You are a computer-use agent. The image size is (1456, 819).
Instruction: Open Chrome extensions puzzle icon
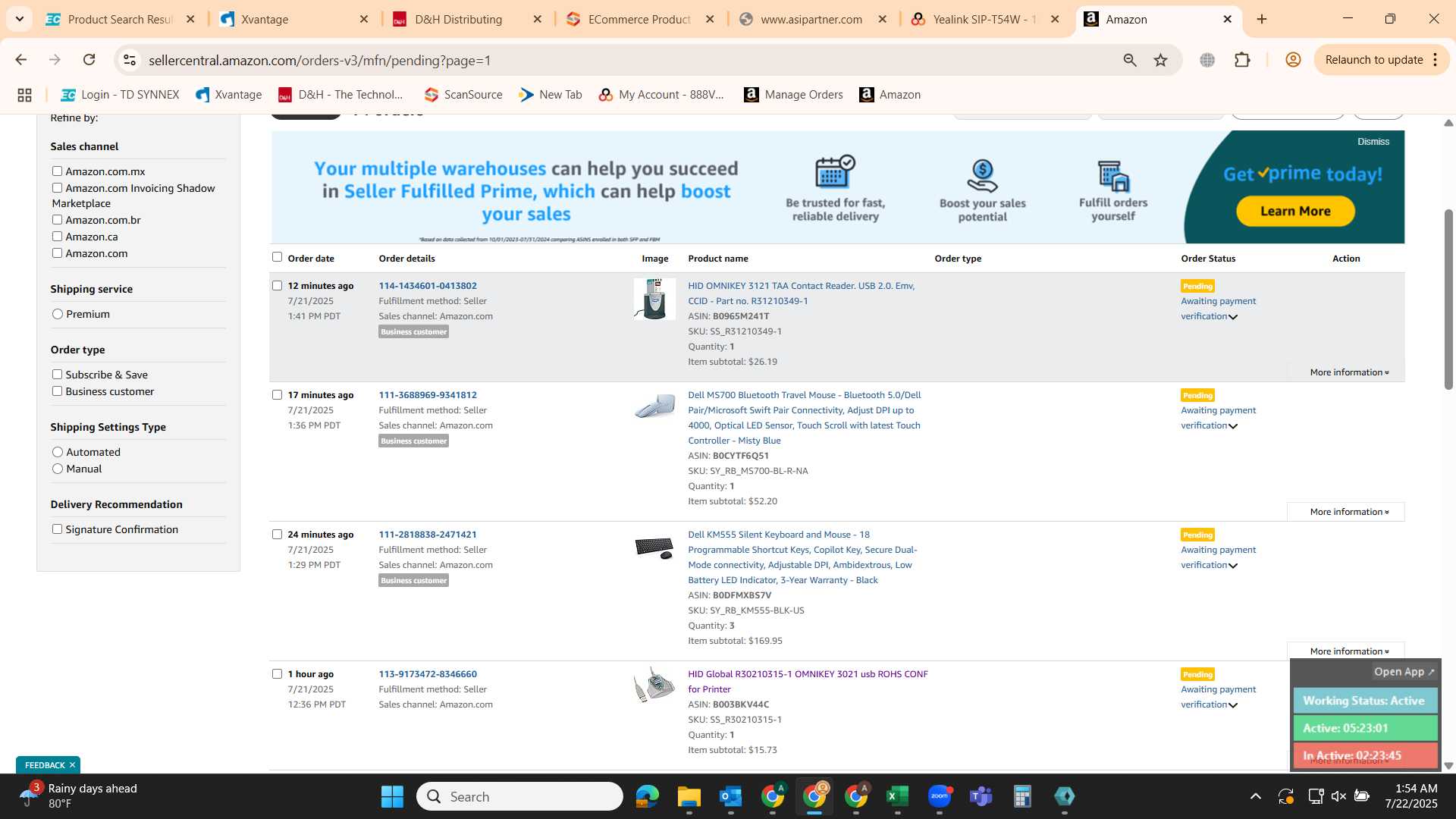tap(1242, 60)
